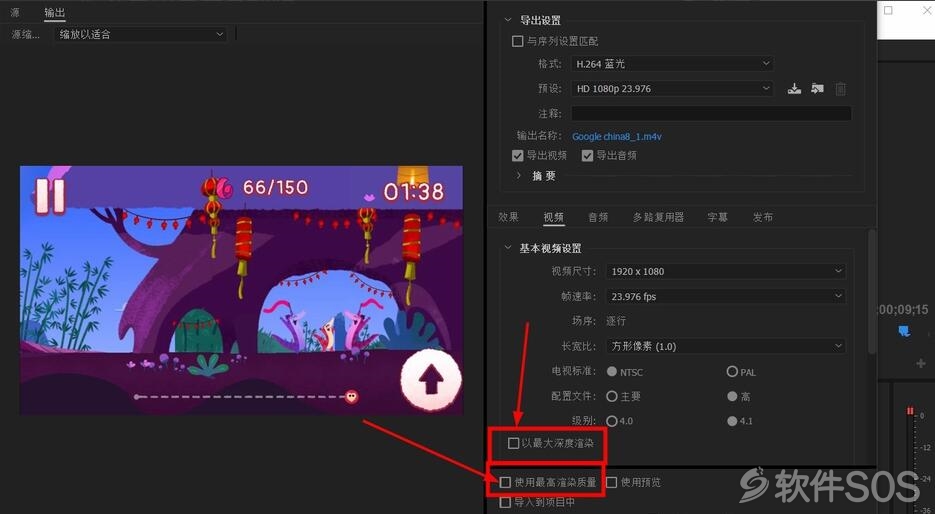Enable 与序列设置匹配 checkbox
Image resolution: width=935 pixels, height=514 pixels.
point(518,41)
